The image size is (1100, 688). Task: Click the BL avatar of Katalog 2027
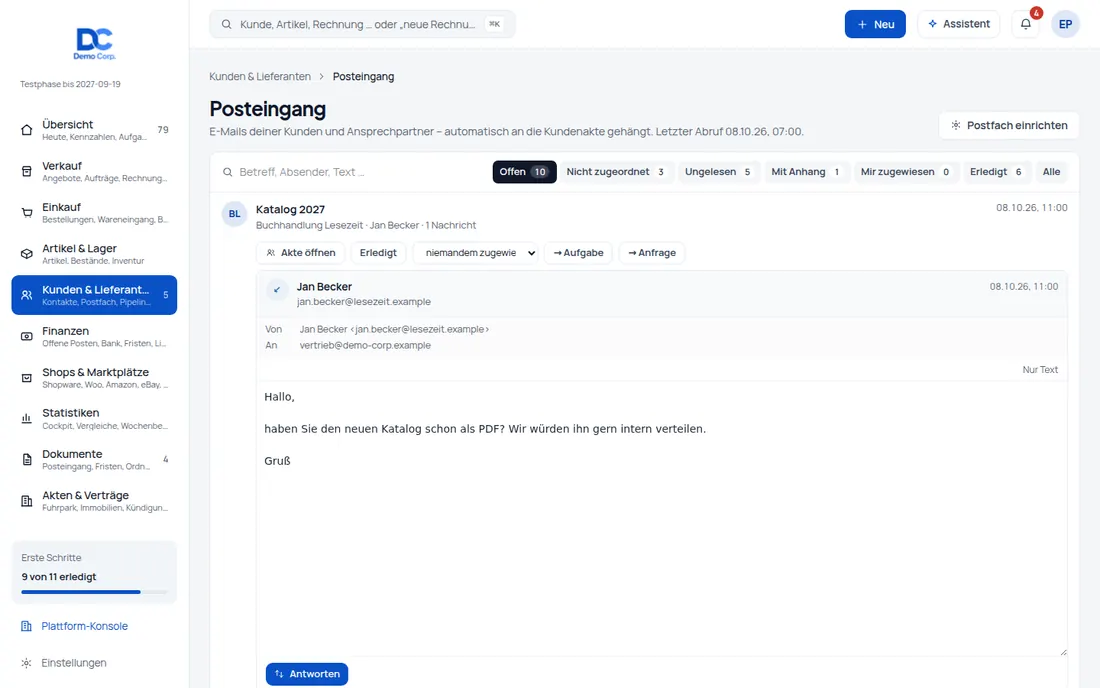[x=234, y=214]
